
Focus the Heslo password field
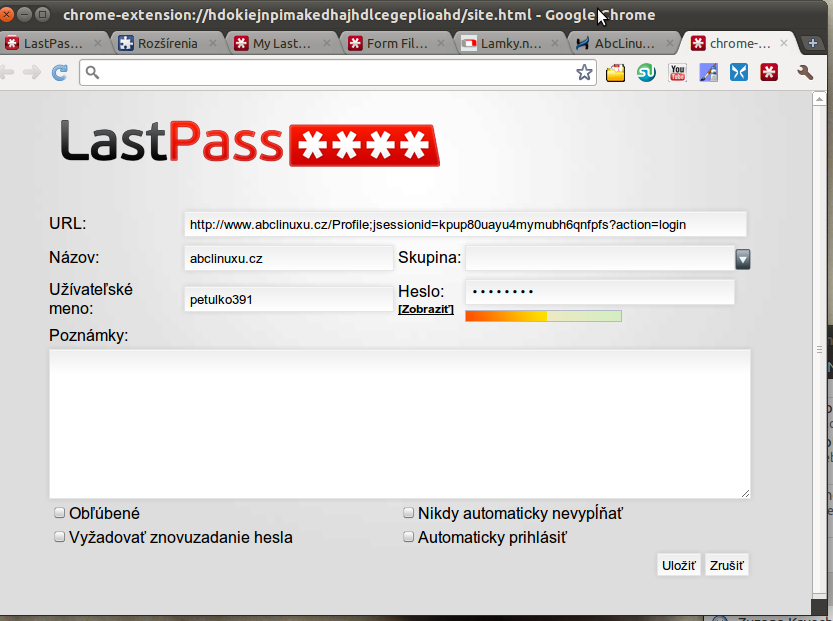600,292
